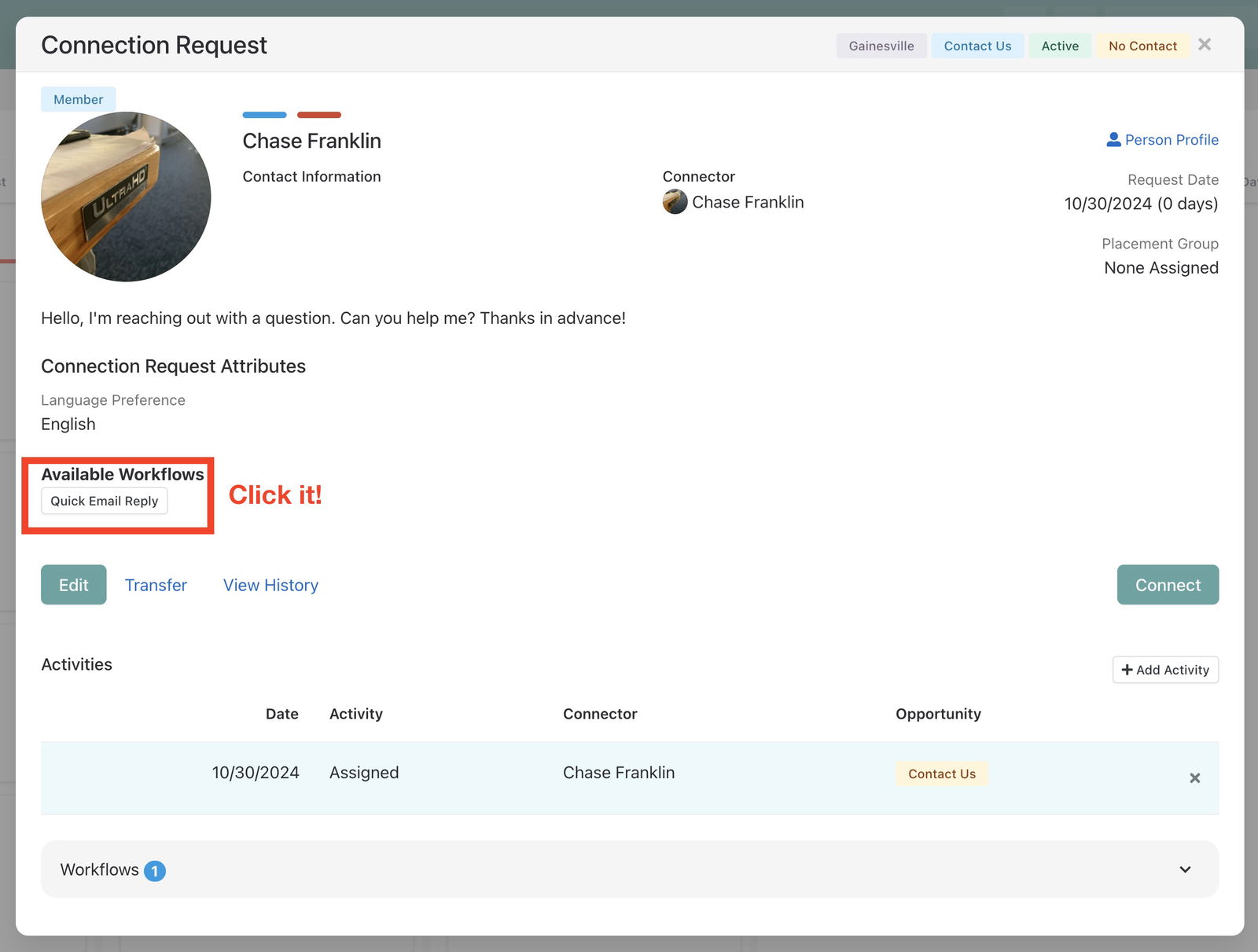Click the Workflows panel title
Image resolution: width=1258 pixels, height=952 pixels.
tap(100, 869)
